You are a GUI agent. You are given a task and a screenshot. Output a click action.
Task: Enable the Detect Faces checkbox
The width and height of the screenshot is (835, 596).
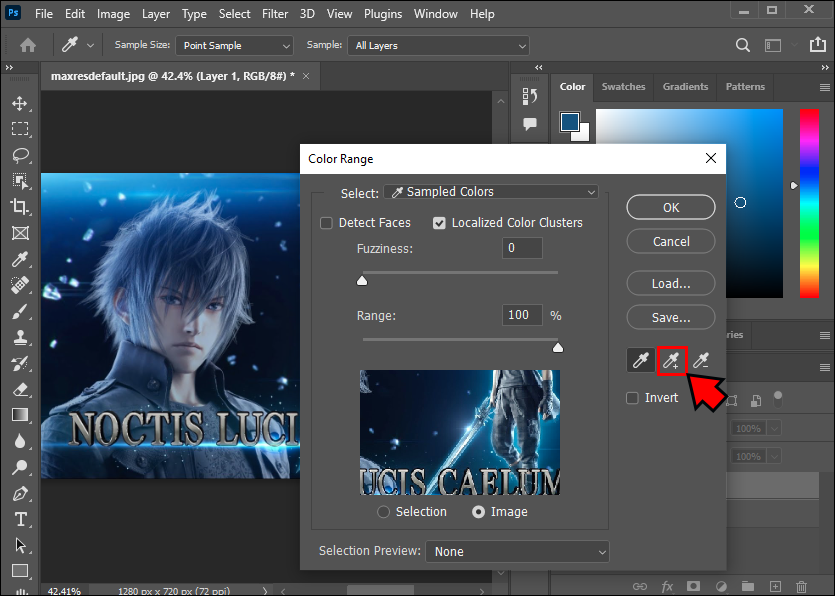[326, 223]
